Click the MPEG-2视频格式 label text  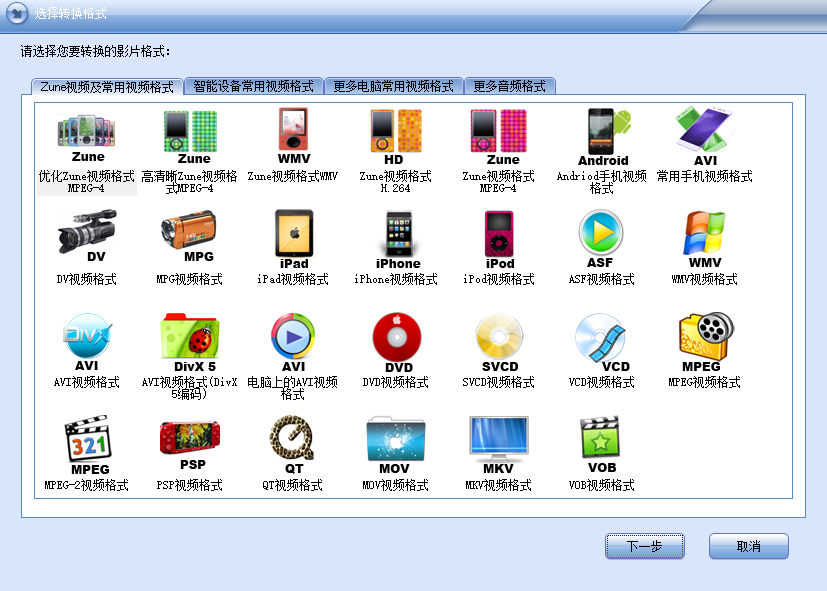pos(86,485)
